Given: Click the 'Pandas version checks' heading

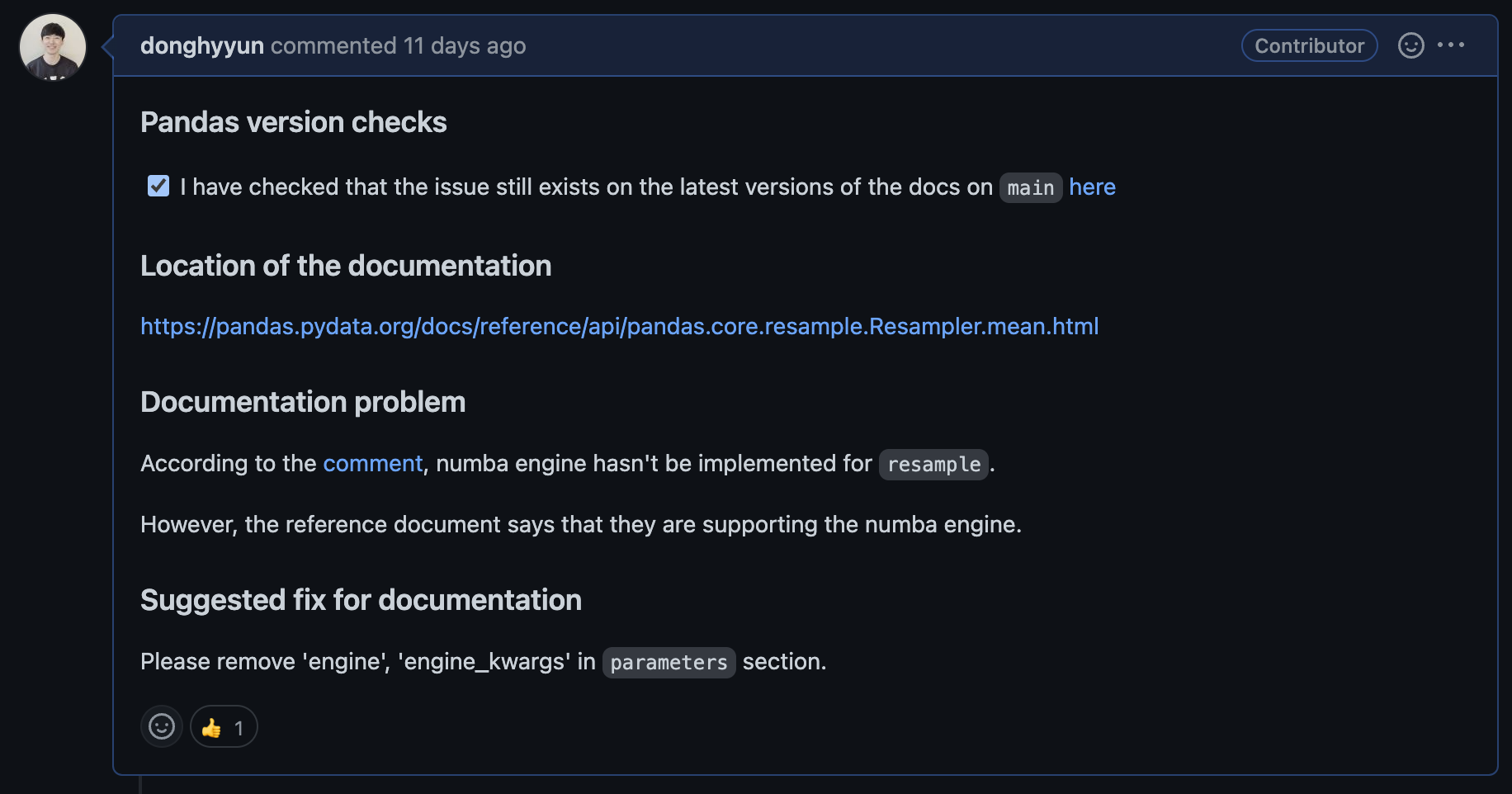Looking at the screenshot, I should [293, 122].
